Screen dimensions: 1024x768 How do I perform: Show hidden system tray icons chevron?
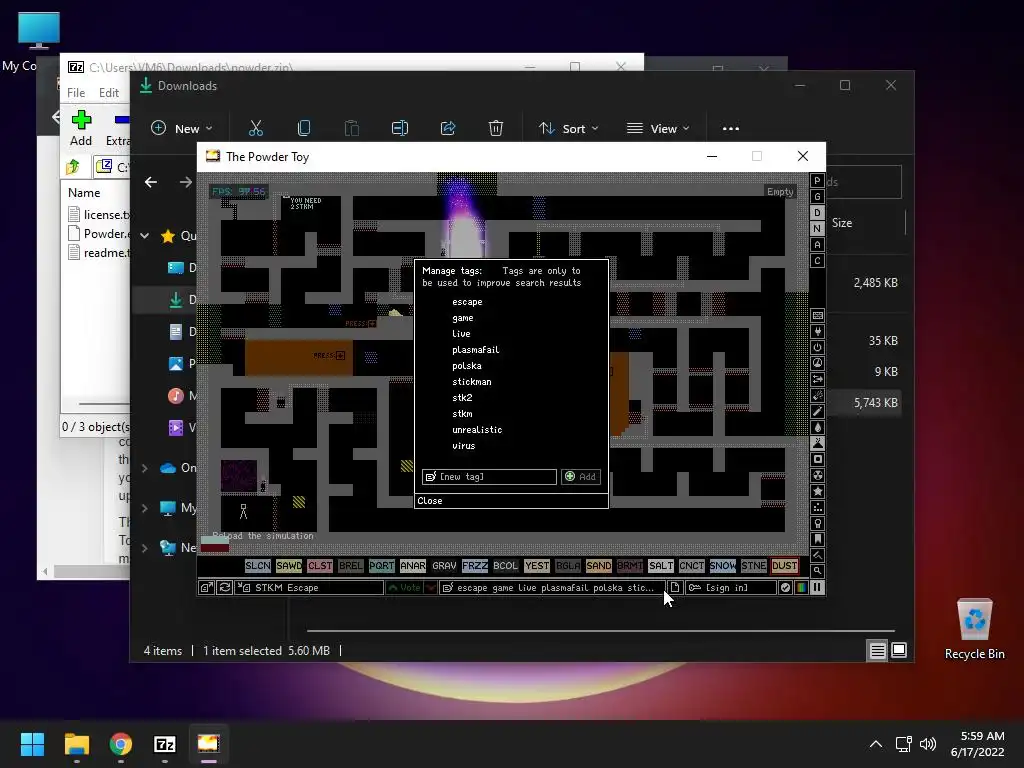pyautogui.click(x=876, y=744)
